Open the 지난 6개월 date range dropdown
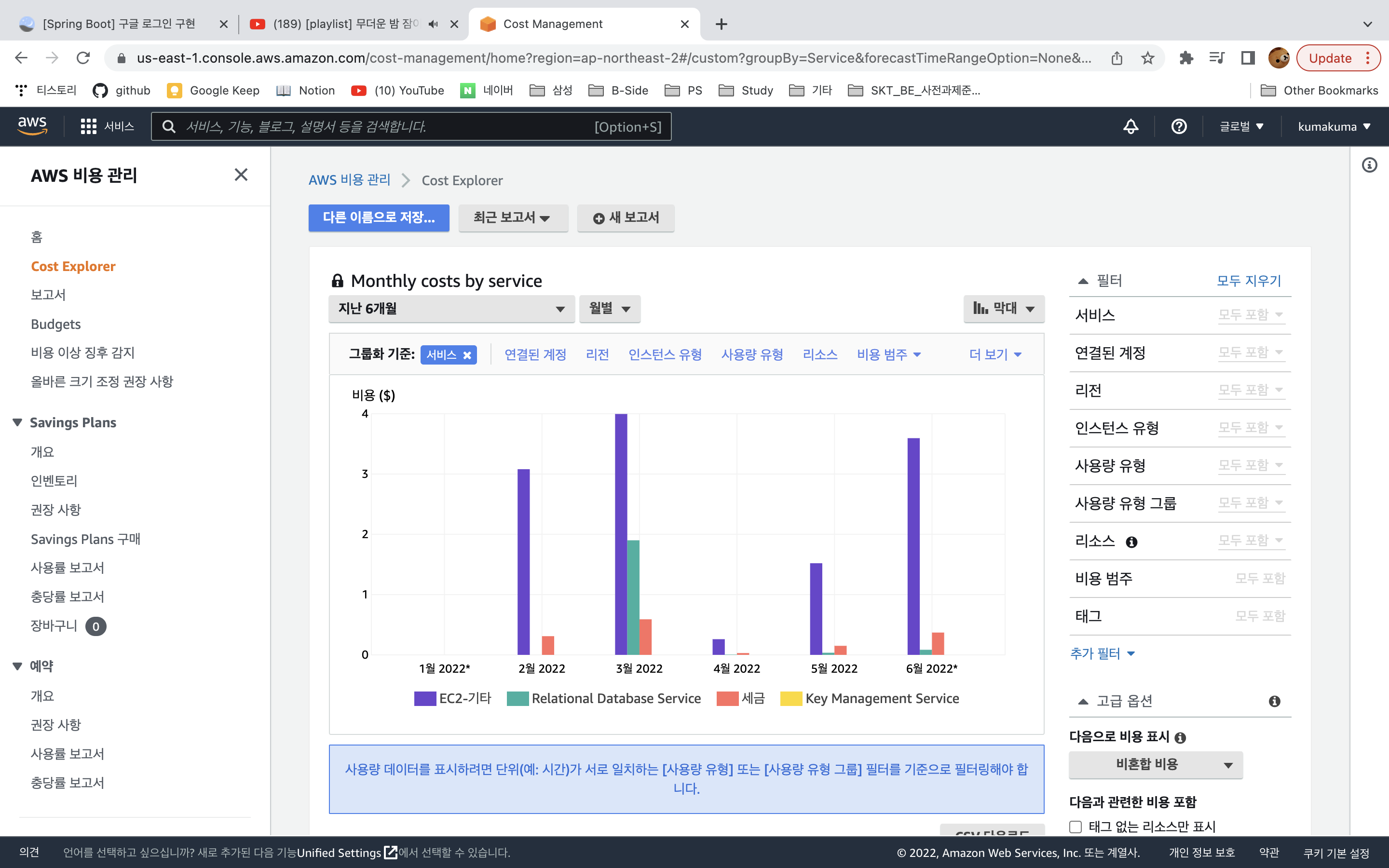1389x868 pixels. tap(452, 309)
